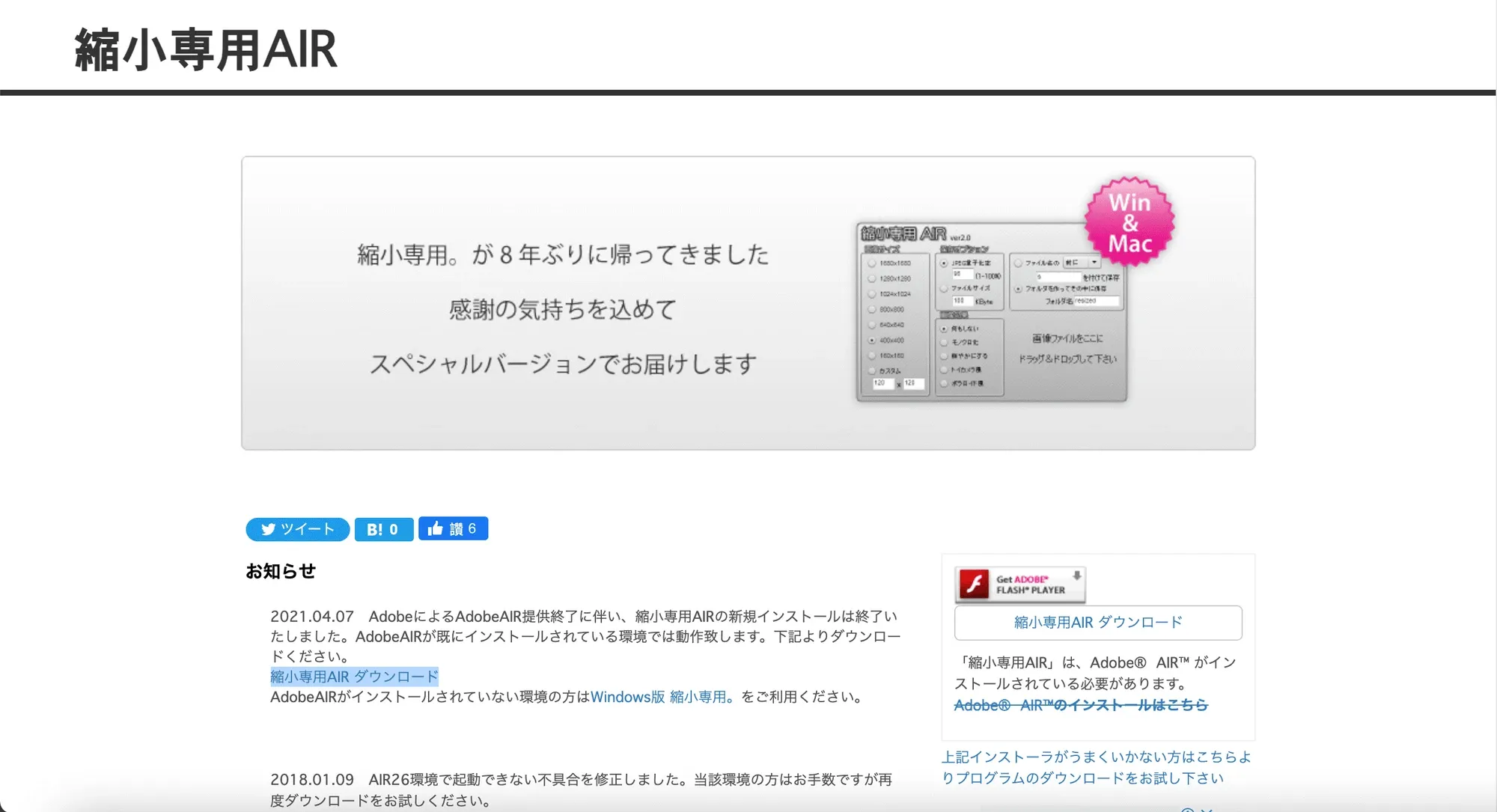Click the Win & Mac pink badge
The height and width of the screenshot is (812, 1497).
(1129, 222)
